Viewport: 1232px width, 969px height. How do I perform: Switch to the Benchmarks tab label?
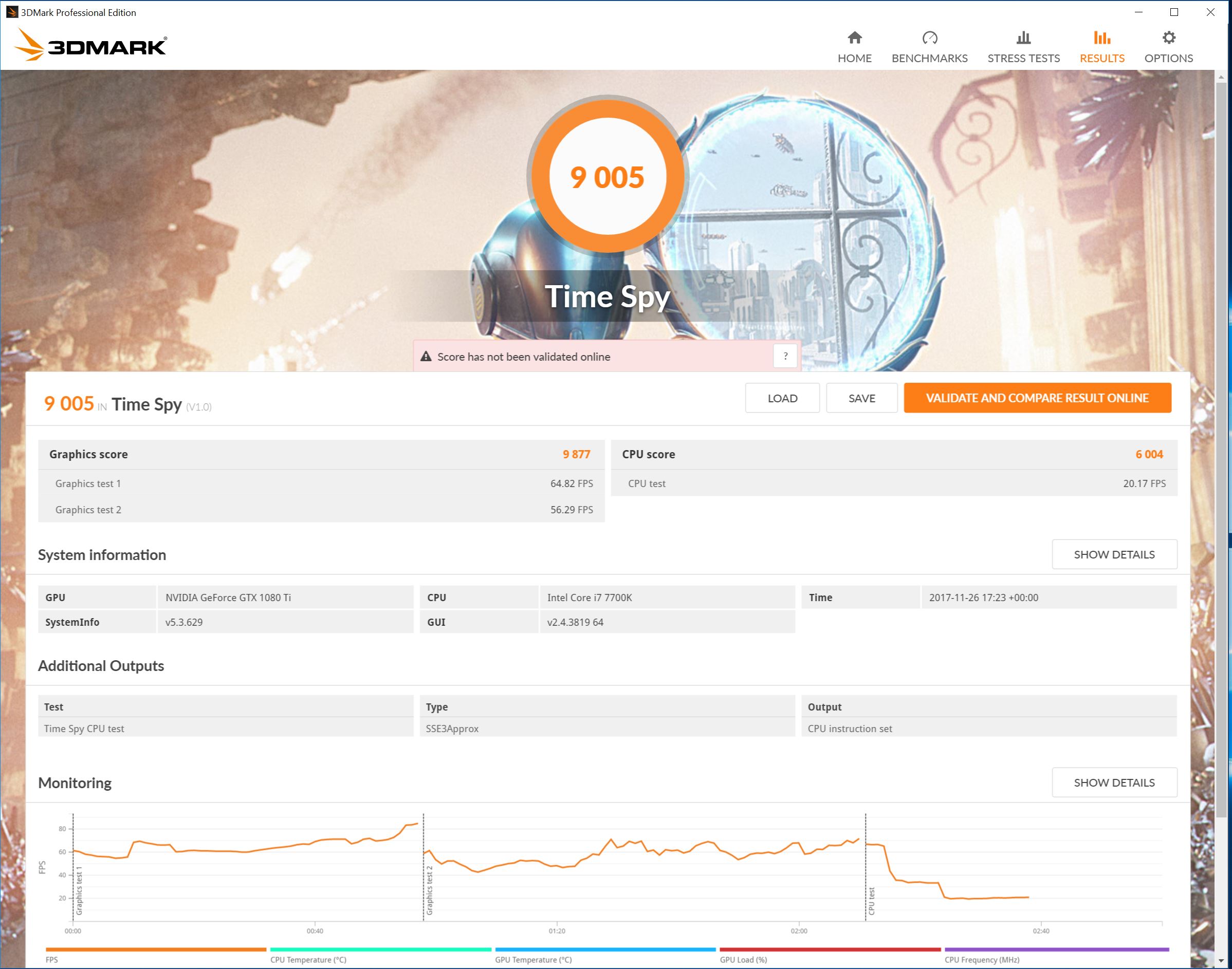(x=930, y=59)
